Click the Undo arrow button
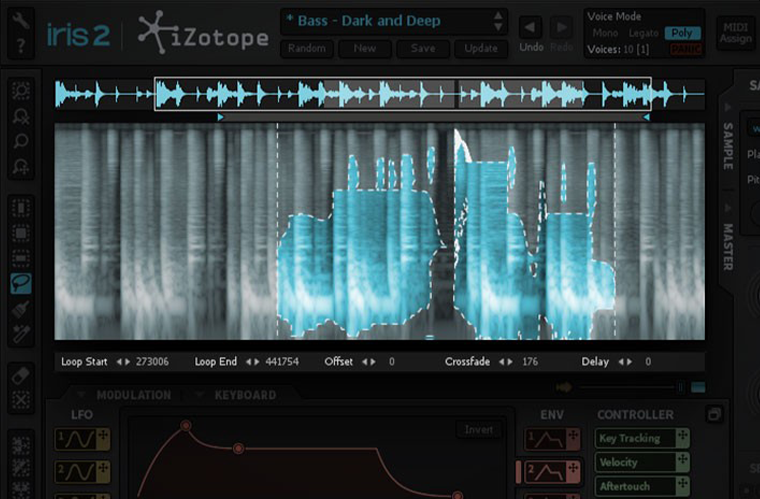The image size is (760, 499). pyautogui.click(x=530, y=27)
